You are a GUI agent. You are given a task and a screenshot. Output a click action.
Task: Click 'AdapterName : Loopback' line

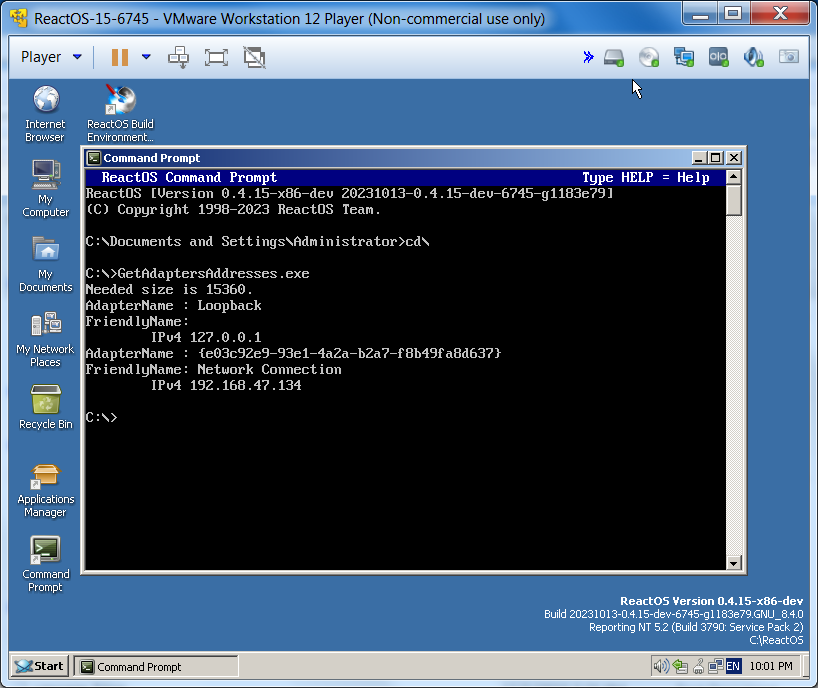tap(174, 306)
